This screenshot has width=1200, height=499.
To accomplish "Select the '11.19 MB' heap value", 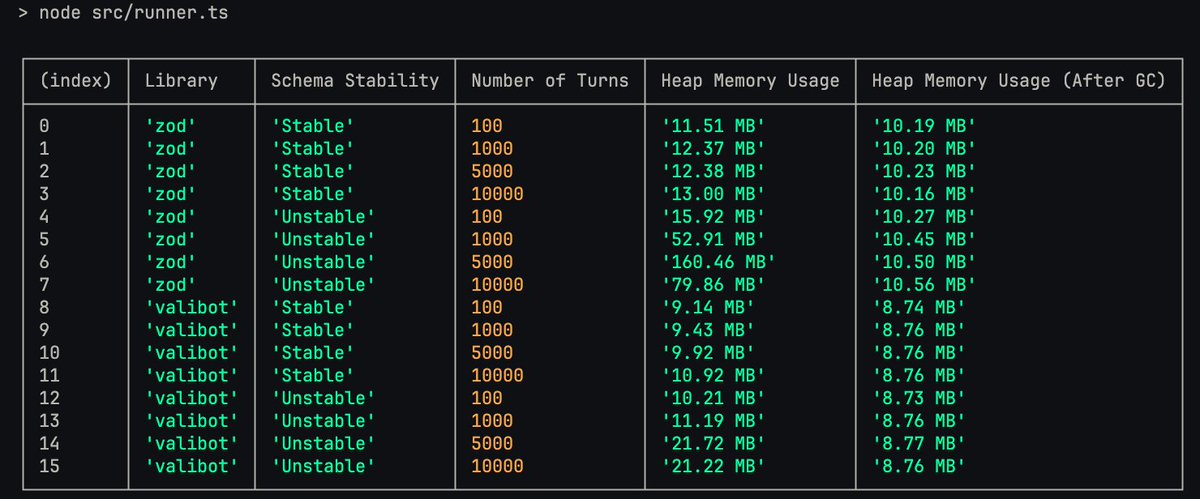I will pos(713,420).
